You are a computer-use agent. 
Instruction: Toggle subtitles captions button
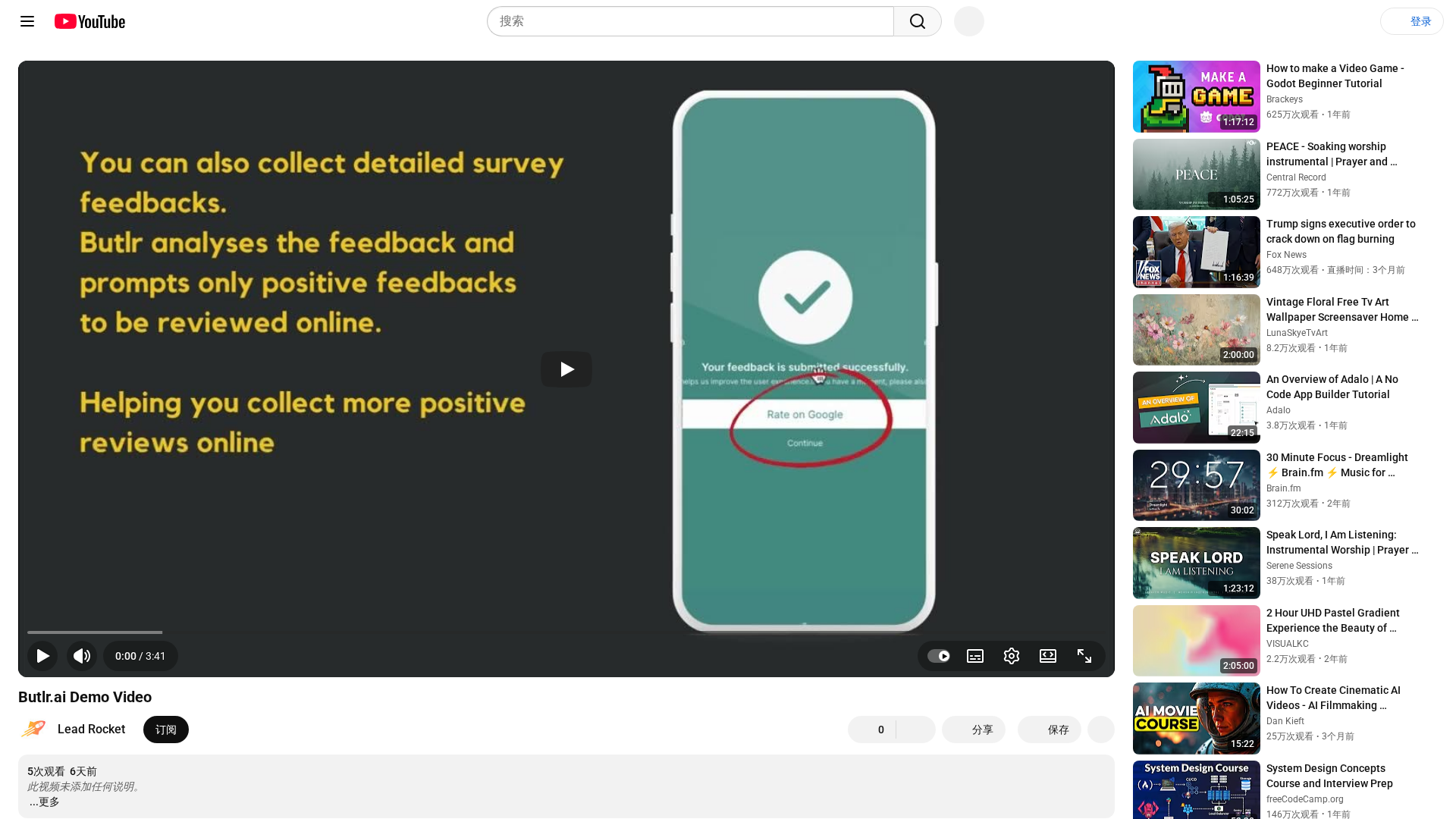pyautogui.click(x=975, y=656)
